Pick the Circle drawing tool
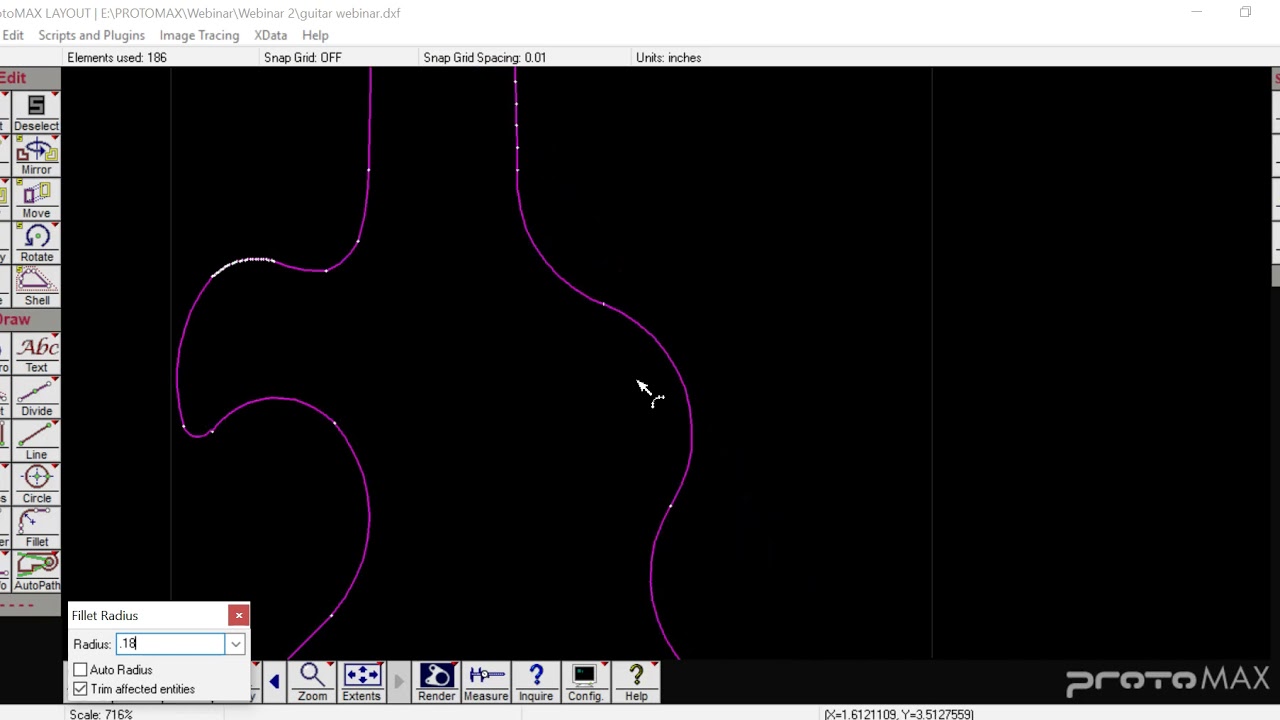The width and height of the screenshot is (1280, 720). point(36,484)
